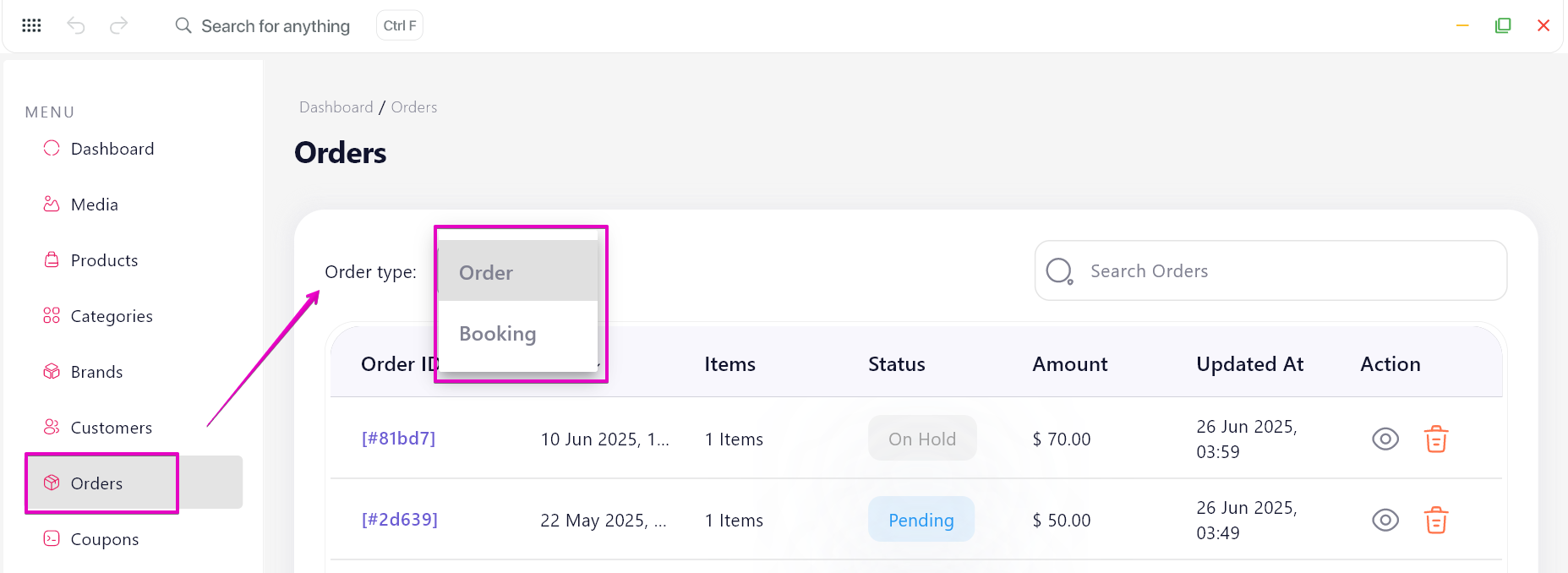Screen dimensions: 1568x573
Task: Click the undo arrow icon
Action: tap(76, 25)
